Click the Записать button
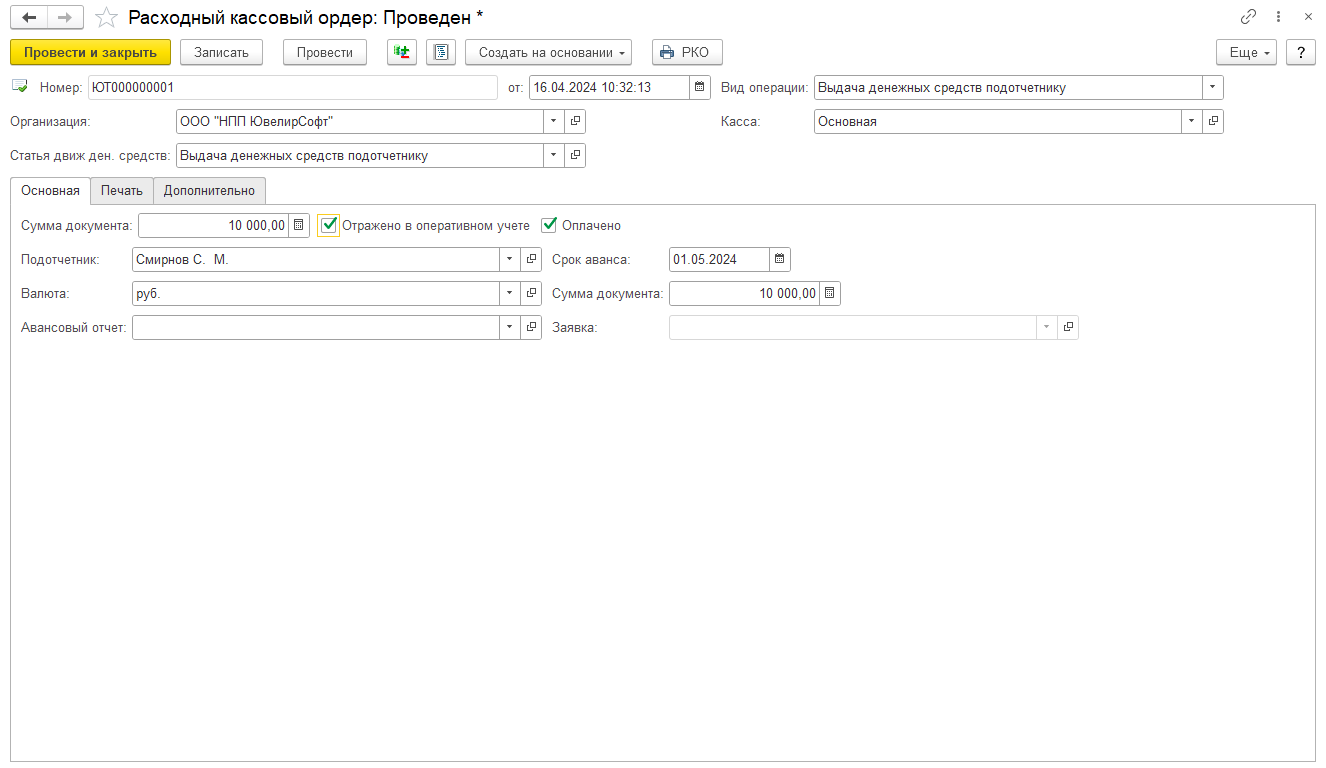The width and height of the screenshot is (1326, 768). click(x=221, y=52)
